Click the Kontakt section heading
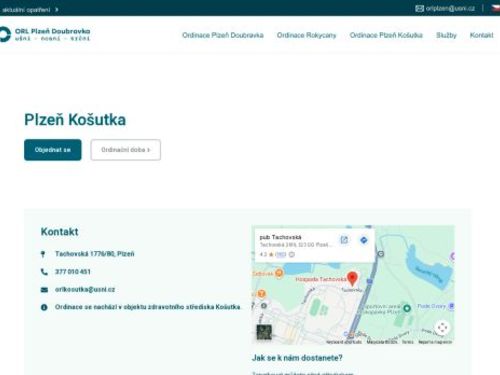500x375 pixels. tap(59, 232)
